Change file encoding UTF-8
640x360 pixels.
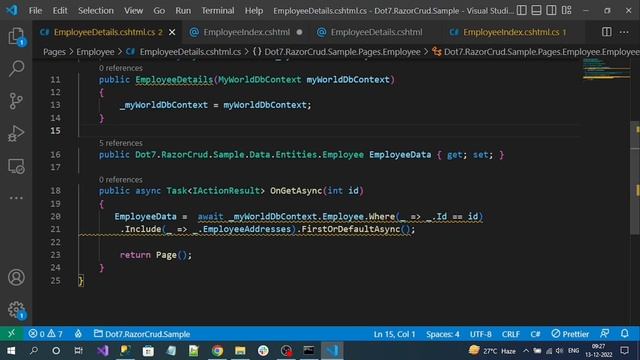click(480, 334)
